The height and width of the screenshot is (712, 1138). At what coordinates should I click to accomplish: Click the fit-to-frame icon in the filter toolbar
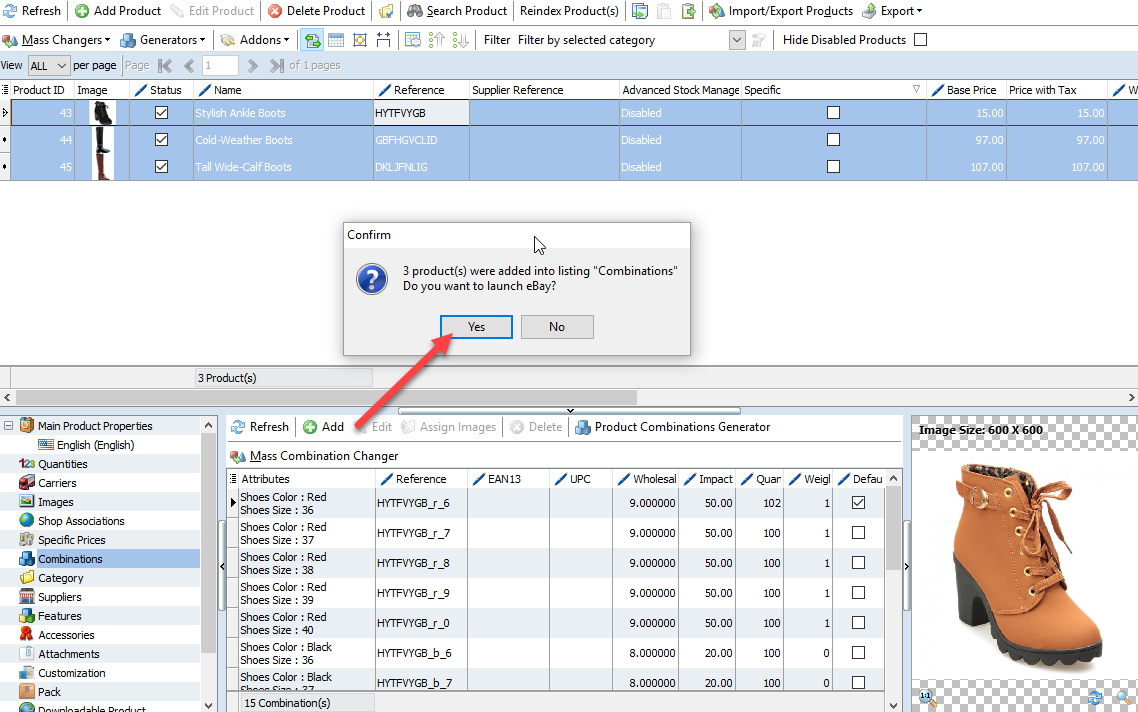click(x=360, y=40)
